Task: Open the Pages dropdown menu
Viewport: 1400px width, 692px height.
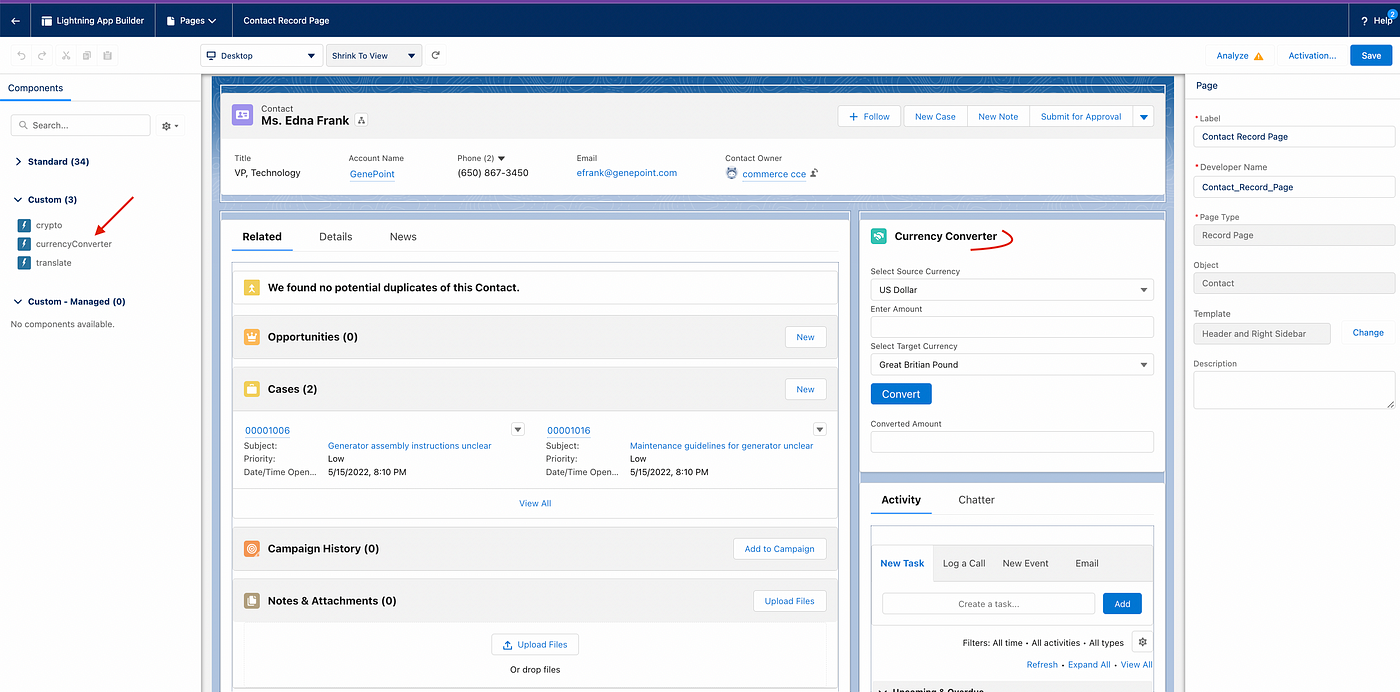Action: (x=191, y=20)
